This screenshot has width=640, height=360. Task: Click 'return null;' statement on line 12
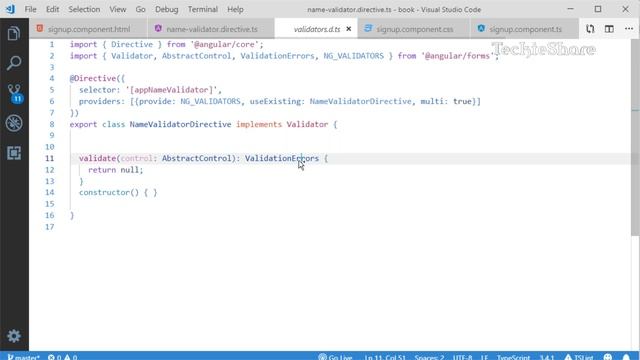point(116,170)
